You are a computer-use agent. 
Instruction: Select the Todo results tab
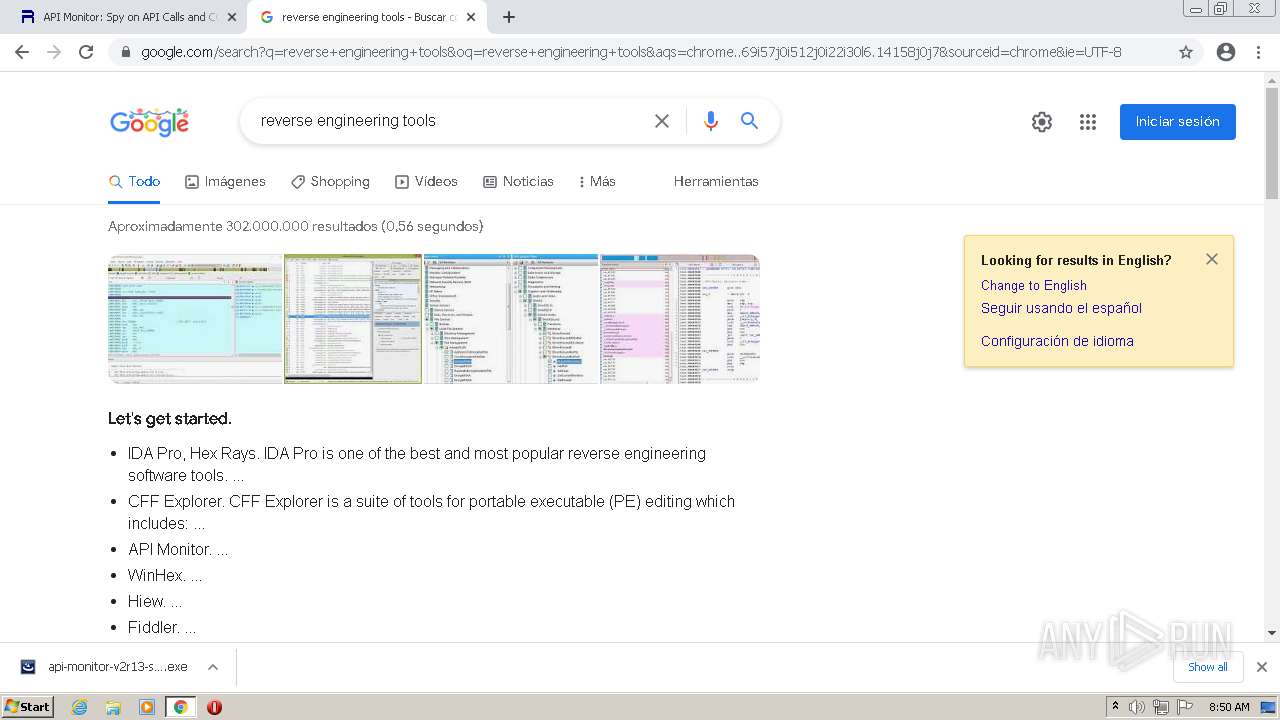click(134, 182)
